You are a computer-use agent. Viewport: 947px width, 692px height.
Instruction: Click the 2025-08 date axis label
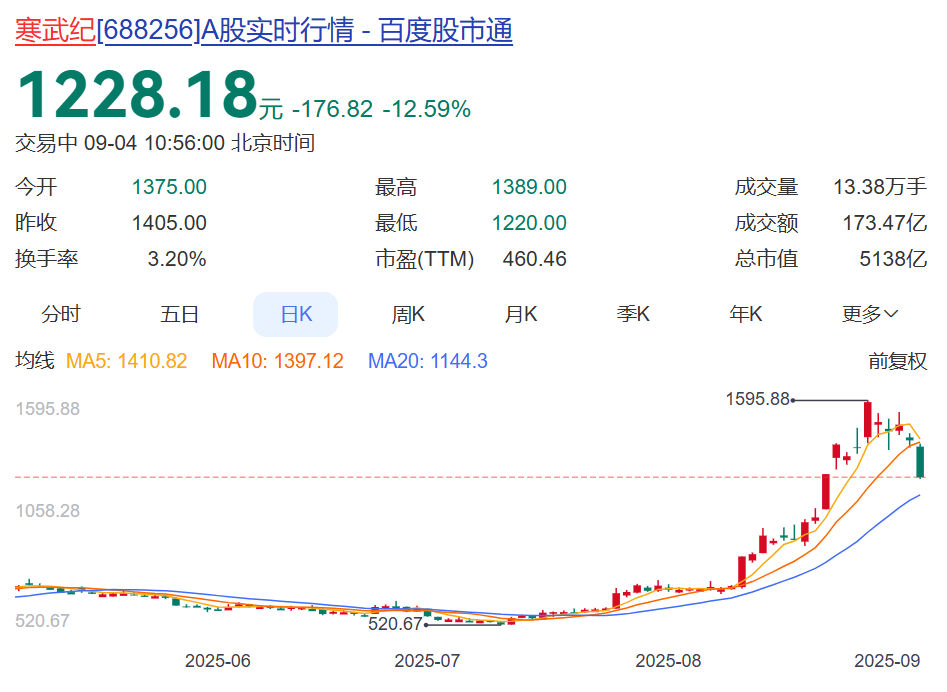[x=668, y=661]
